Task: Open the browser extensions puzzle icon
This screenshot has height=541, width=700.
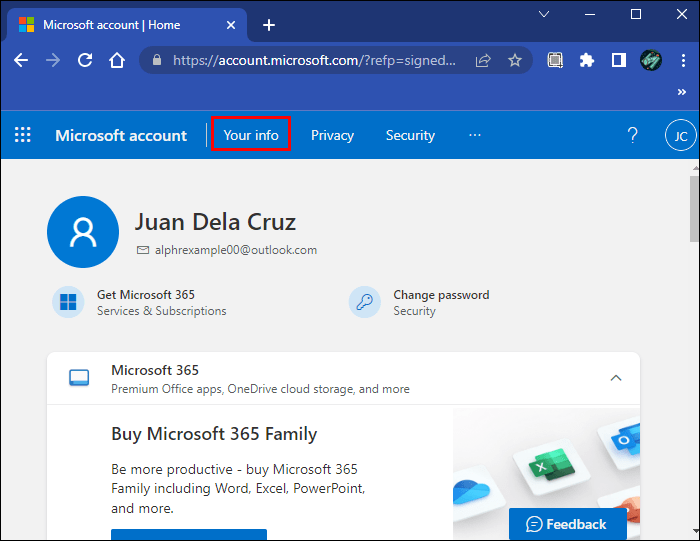Action: (587, 60)
